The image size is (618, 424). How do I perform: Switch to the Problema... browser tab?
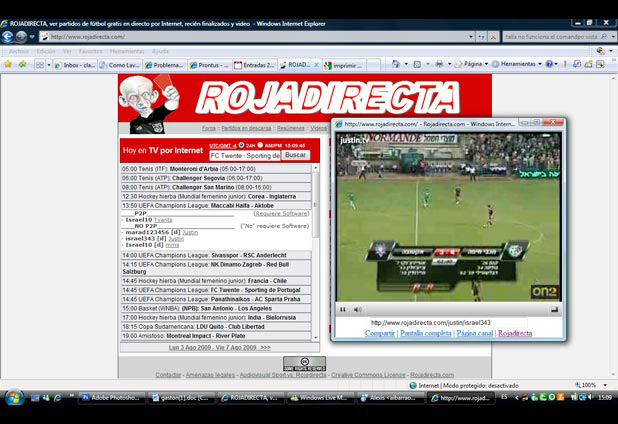tap(164, 65)
